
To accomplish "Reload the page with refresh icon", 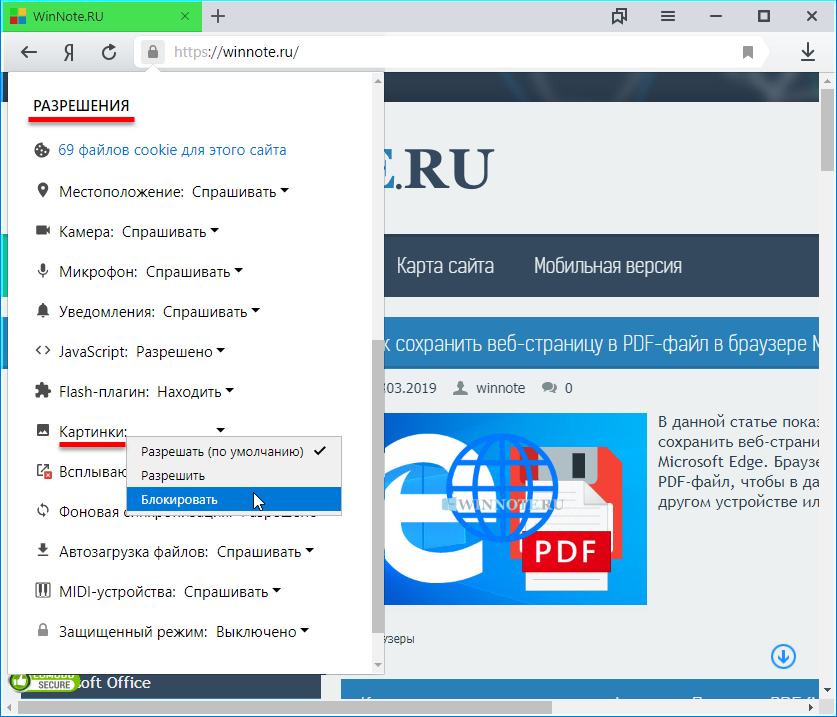I will pos(109,52).
